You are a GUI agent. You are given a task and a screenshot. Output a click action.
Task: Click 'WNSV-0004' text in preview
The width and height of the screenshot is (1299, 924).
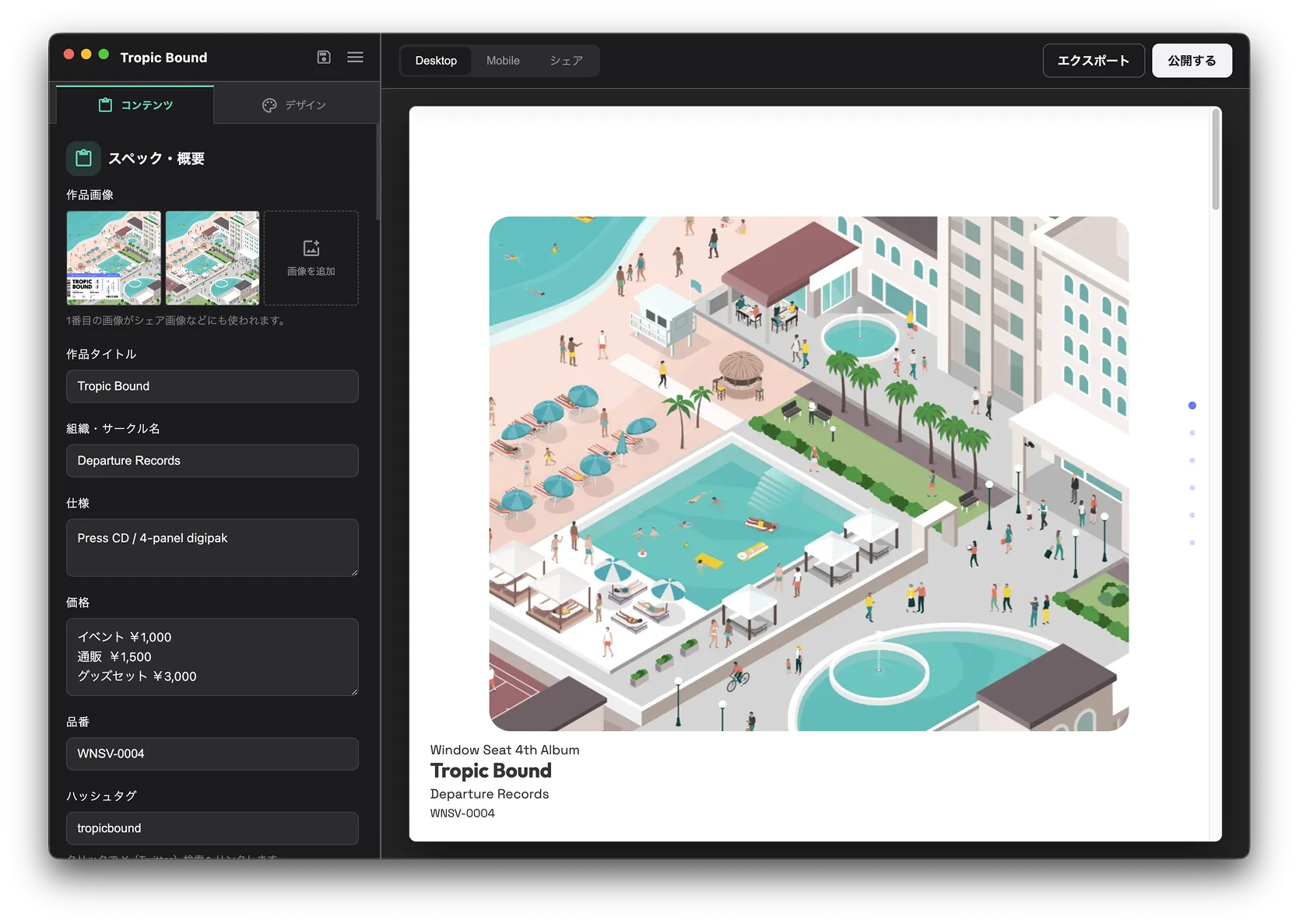(x=462, y=813)
